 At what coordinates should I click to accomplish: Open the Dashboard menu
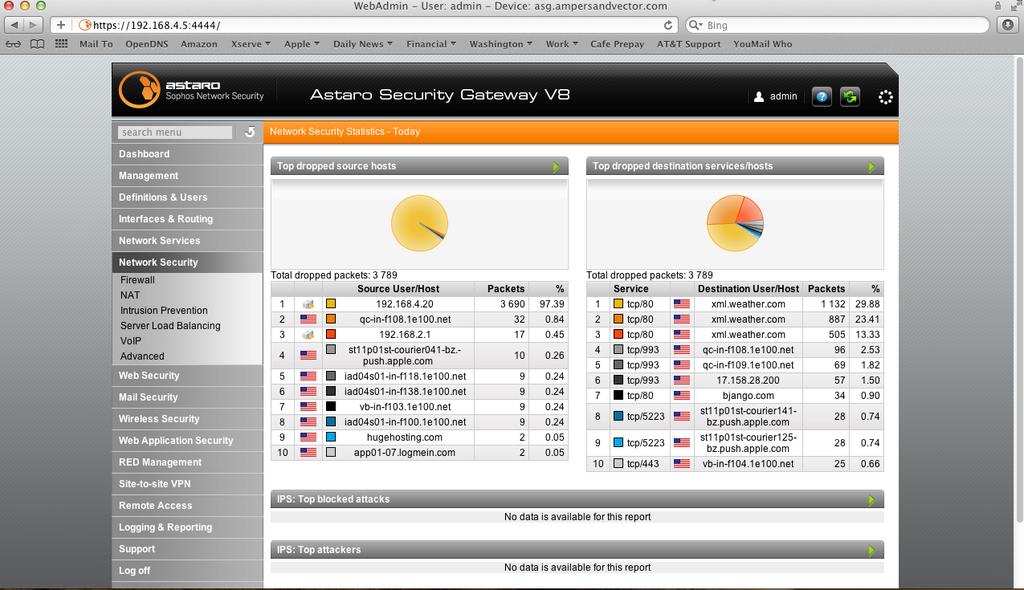pos(187,154)
